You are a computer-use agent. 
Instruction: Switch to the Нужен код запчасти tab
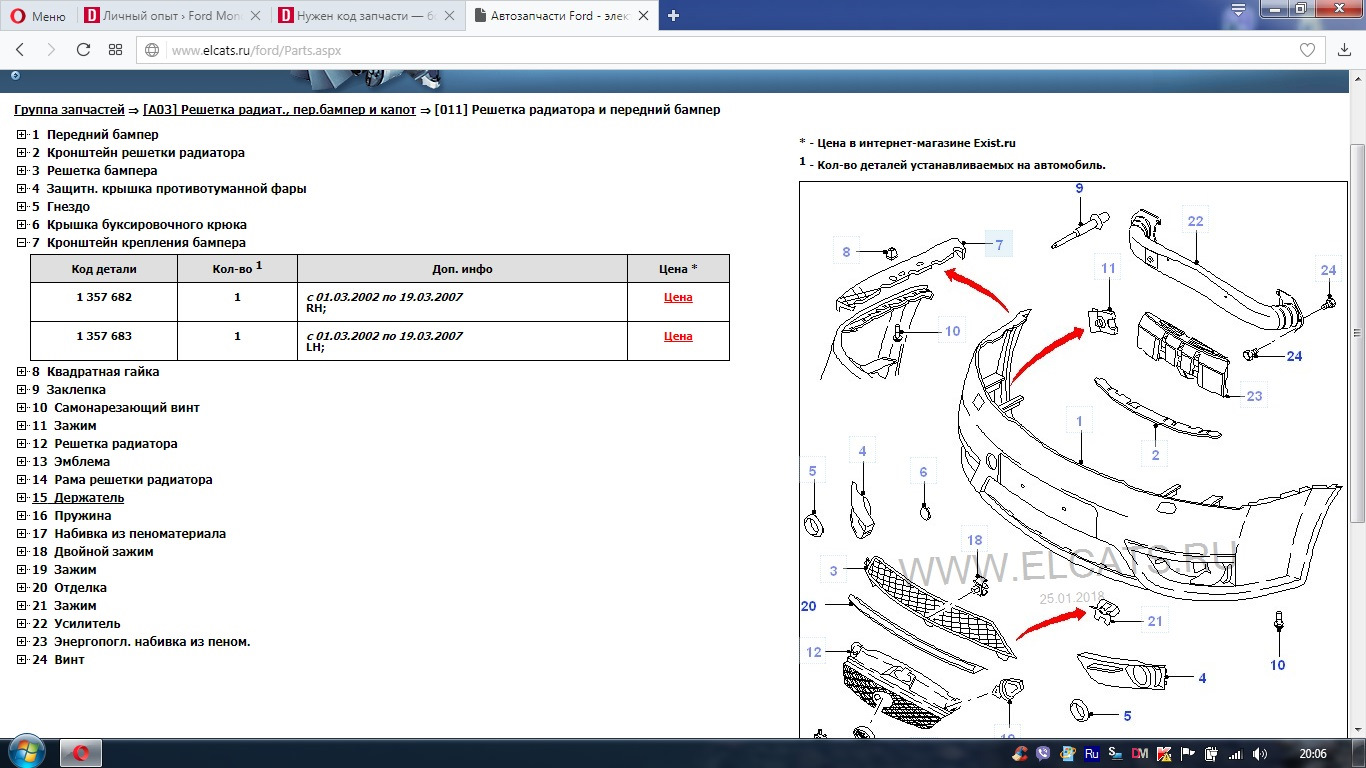click(x=368, y=16)
